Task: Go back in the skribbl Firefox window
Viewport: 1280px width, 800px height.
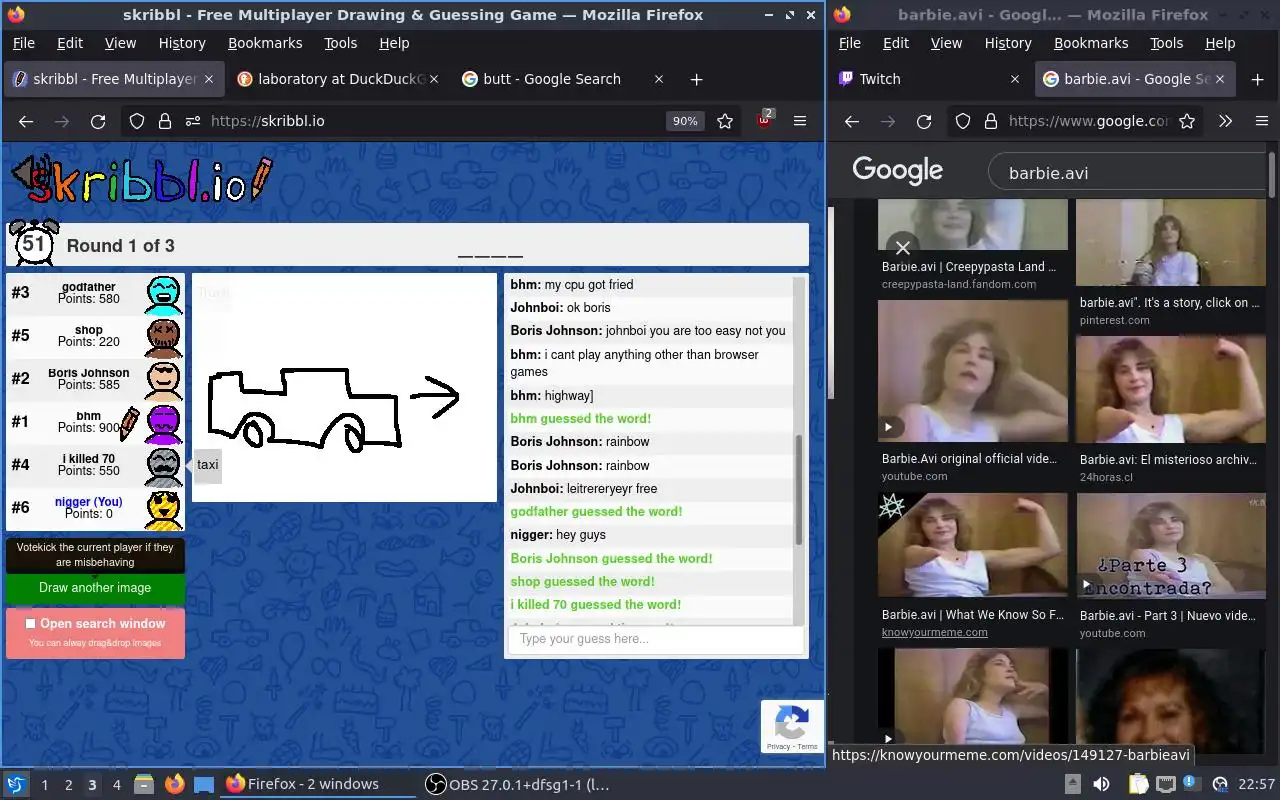Action: (x=26, y=121)
